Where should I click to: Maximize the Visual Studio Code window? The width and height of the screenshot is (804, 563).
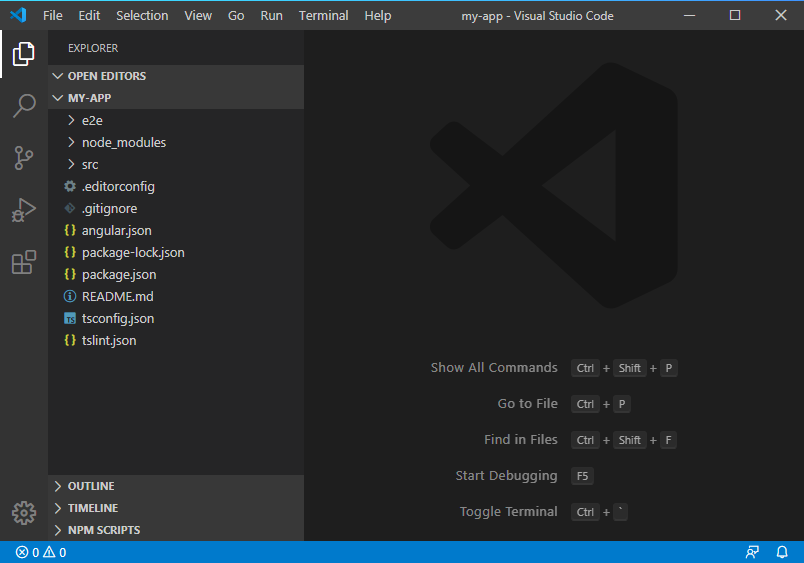click(x=735, y=15)
